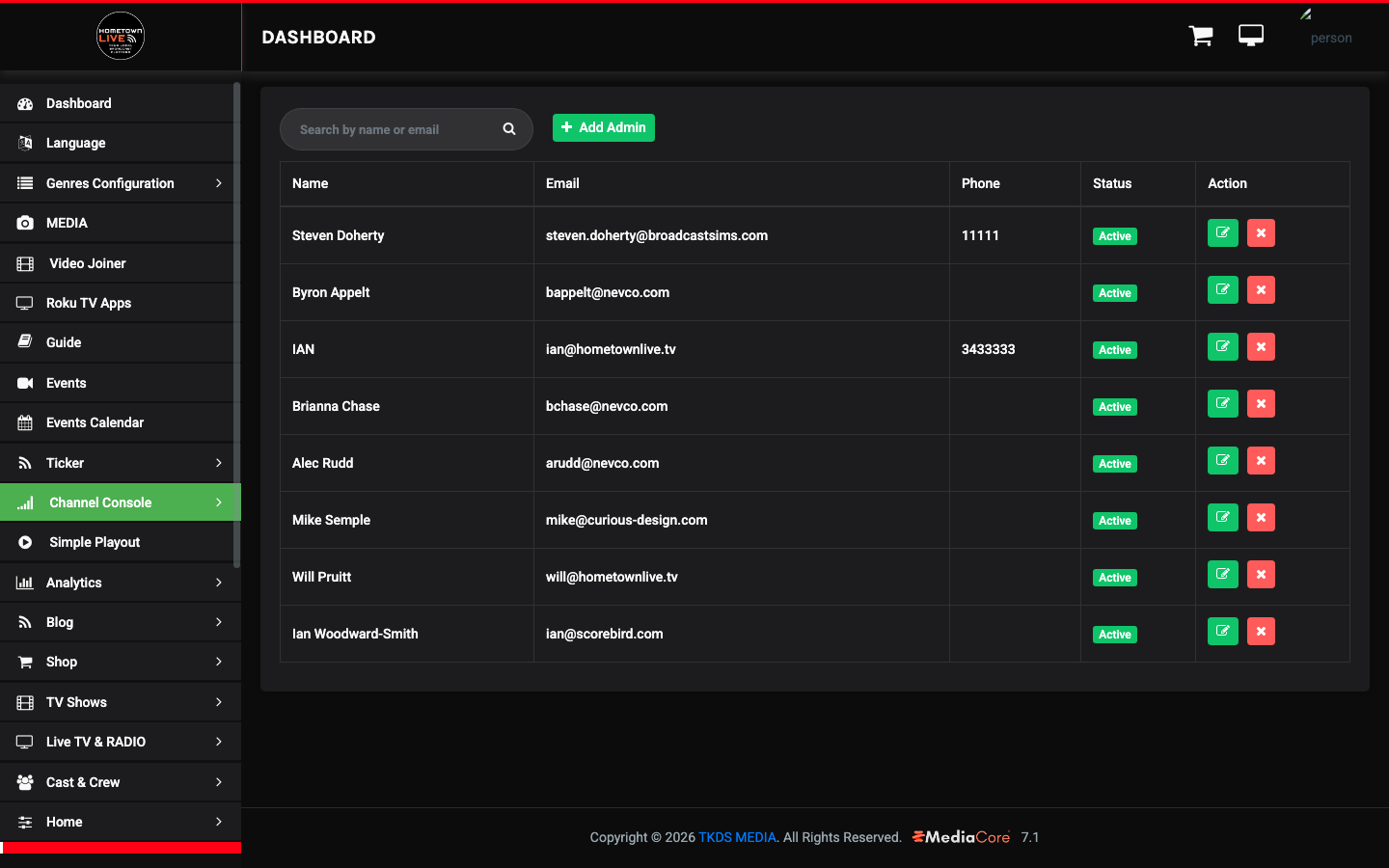1389x868 pixels.
Task: Click the MEDIA camera icon in sidebar
Action: coord(25,223)
